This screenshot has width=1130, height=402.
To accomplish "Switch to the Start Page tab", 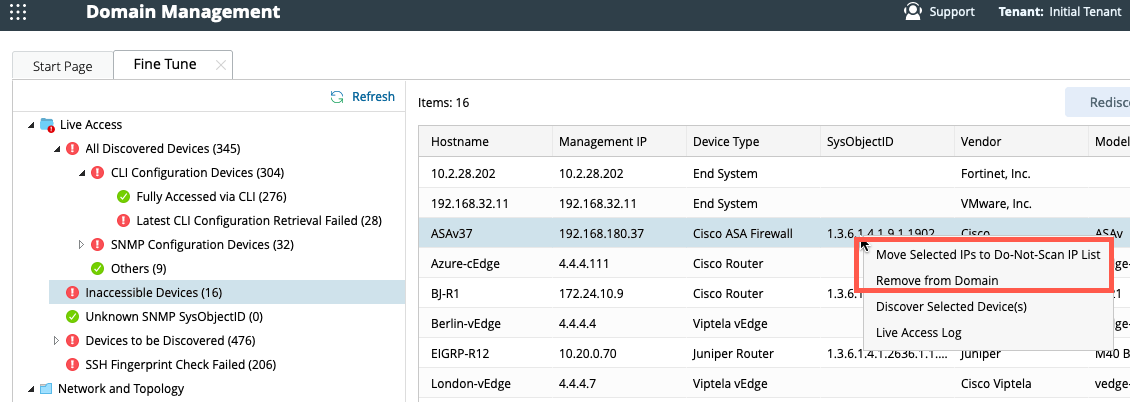I will click(63, 66).
